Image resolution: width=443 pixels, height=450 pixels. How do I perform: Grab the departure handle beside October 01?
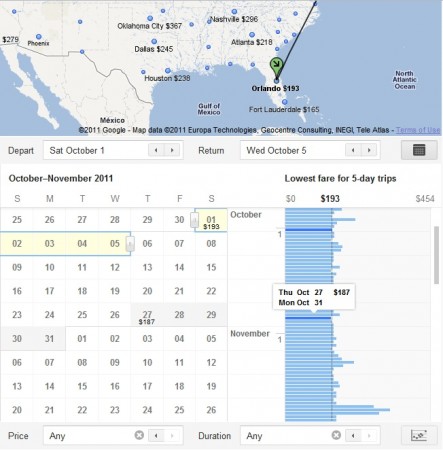[194, 220]
